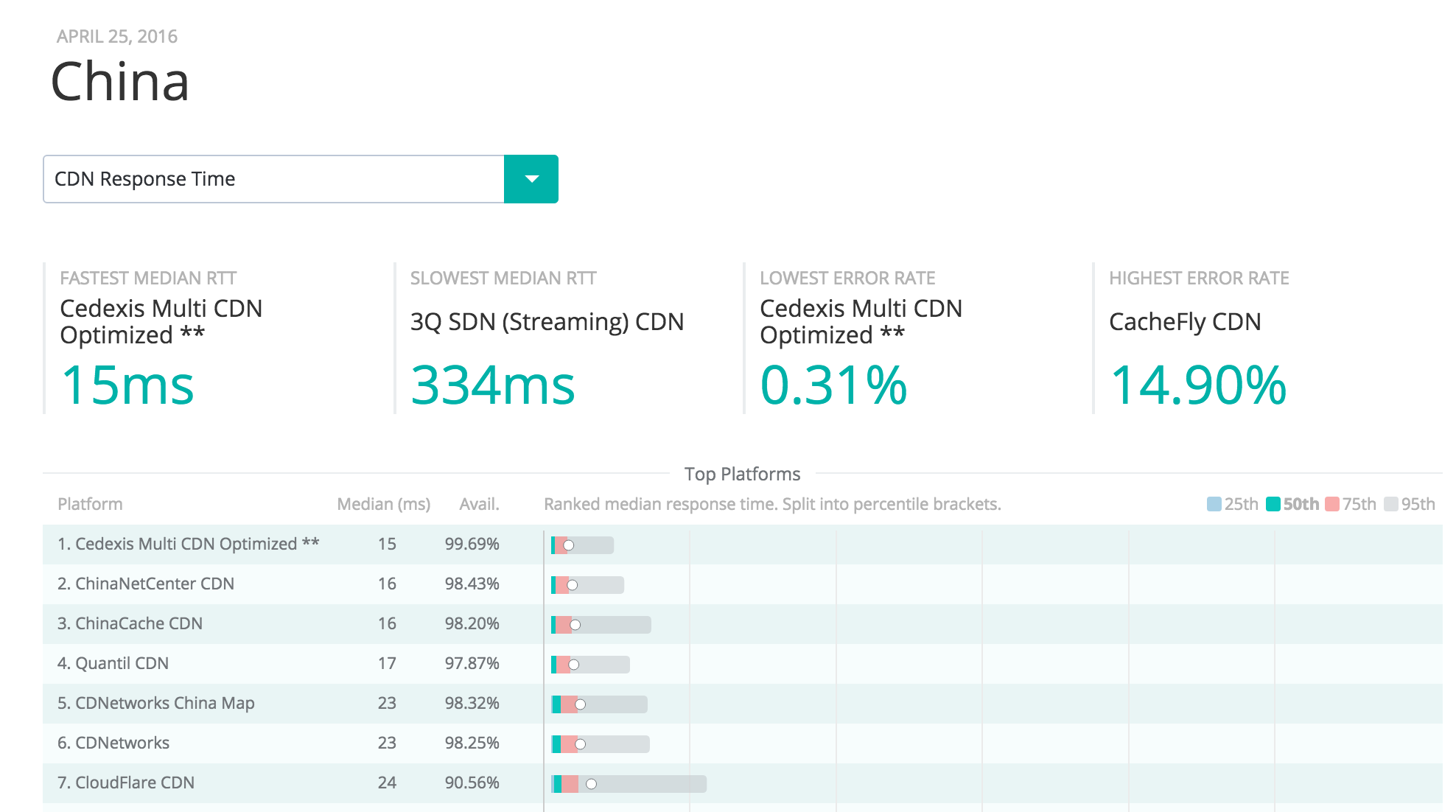Click the CloudFlare median value 24
The width and height of the screenshot is (1456, 812).
pos(387,783)
